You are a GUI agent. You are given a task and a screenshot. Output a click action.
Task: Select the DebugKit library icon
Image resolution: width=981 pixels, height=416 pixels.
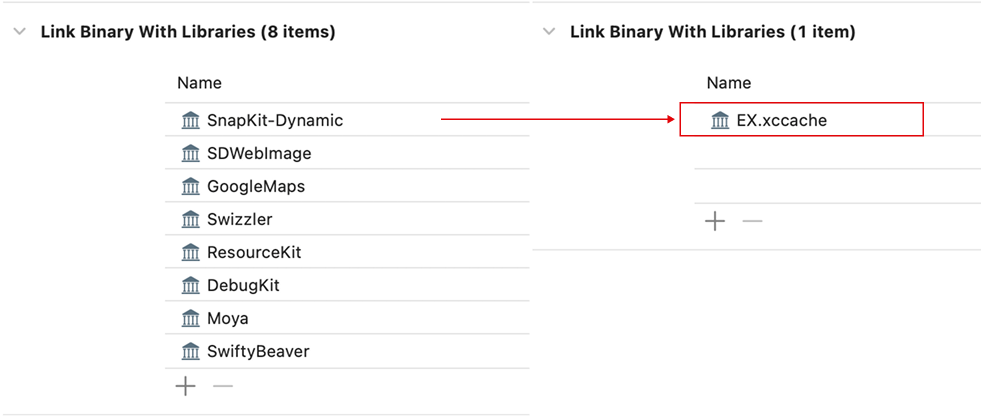(190, 286)
